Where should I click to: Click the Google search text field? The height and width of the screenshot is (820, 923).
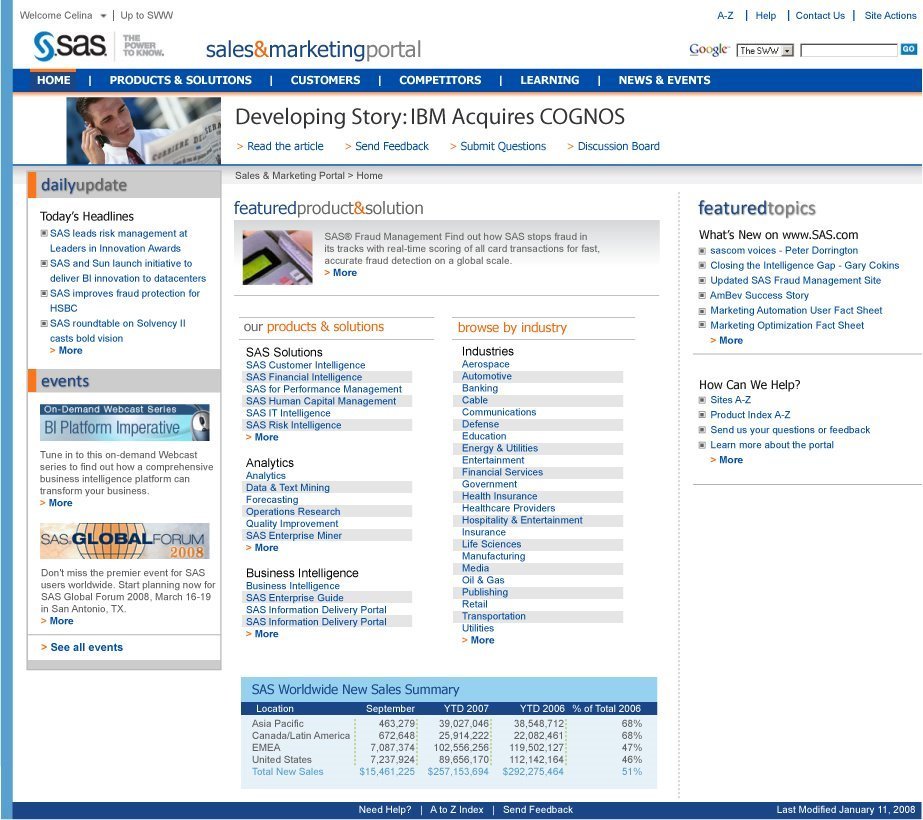click(849, 51)
